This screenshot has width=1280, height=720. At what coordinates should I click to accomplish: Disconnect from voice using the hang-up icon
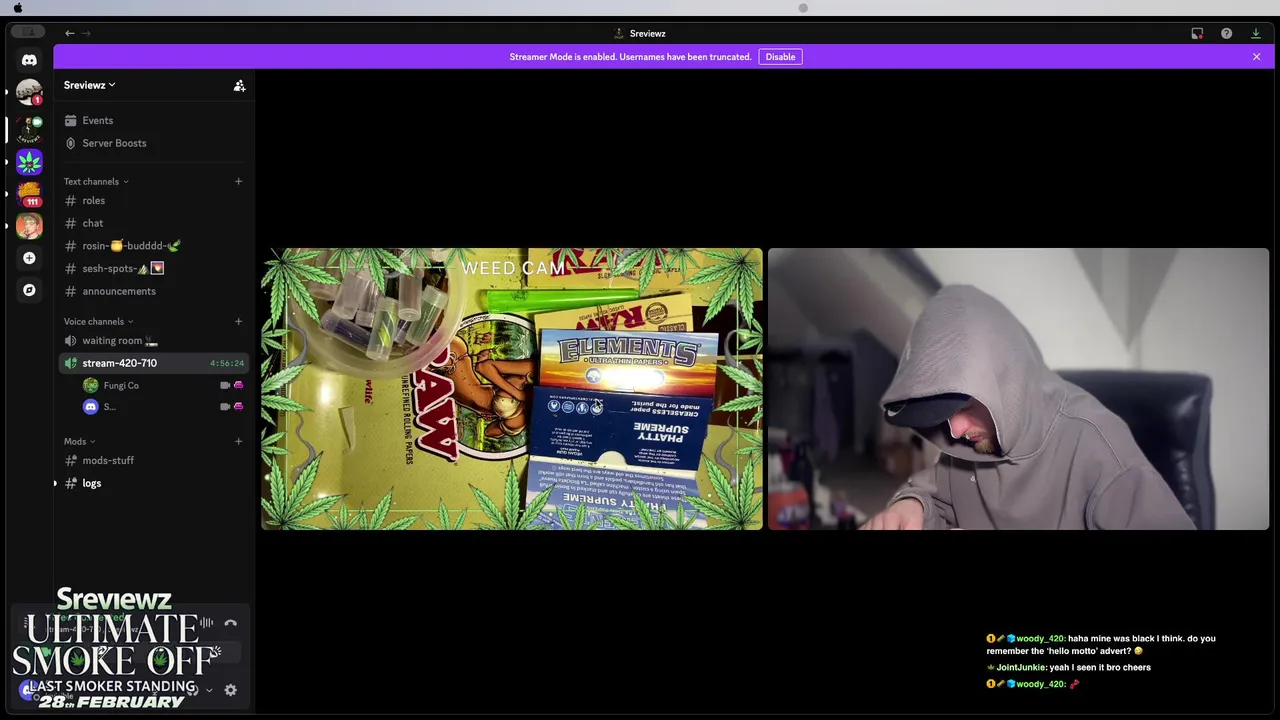[231, 623]
